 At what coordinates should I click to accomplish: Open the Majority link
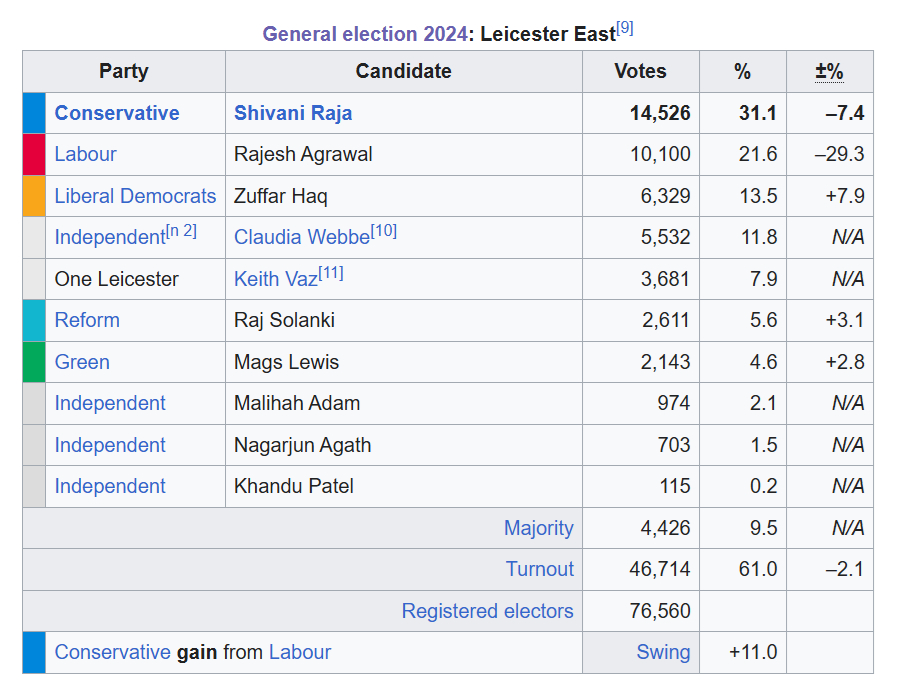539,528
